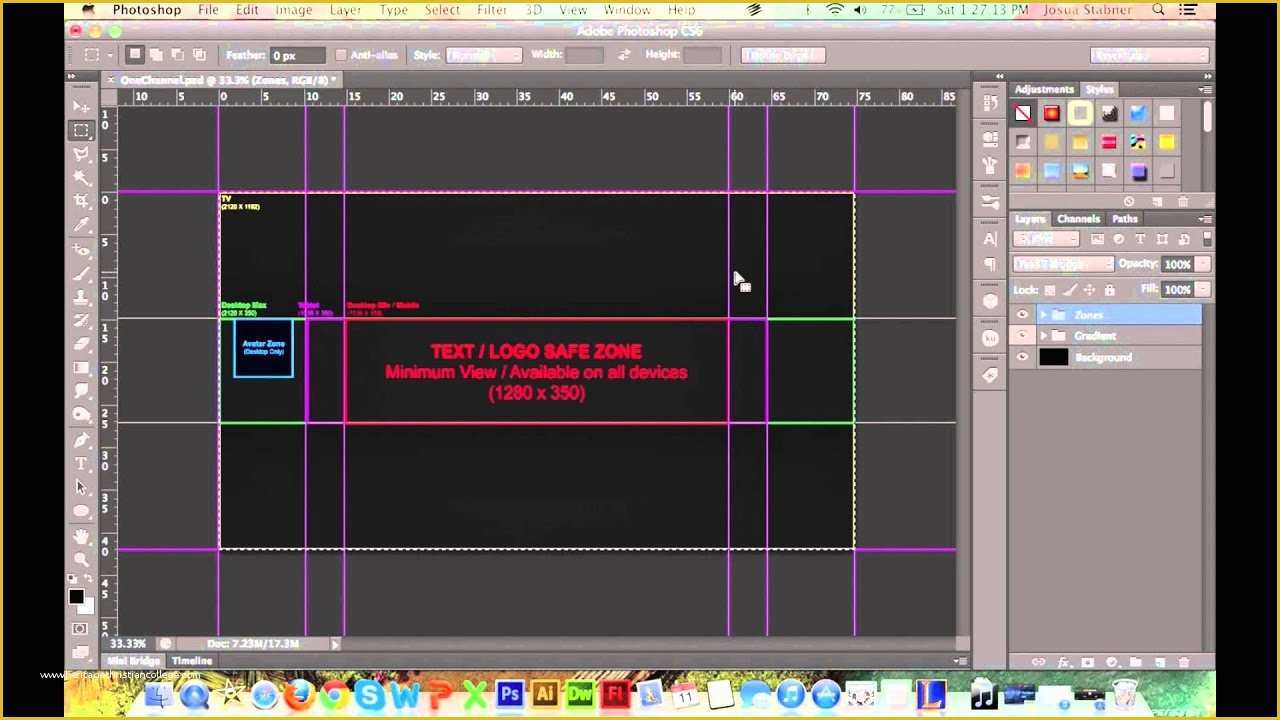Click Subtract from Selection mode icon

(x=178, y=54)
